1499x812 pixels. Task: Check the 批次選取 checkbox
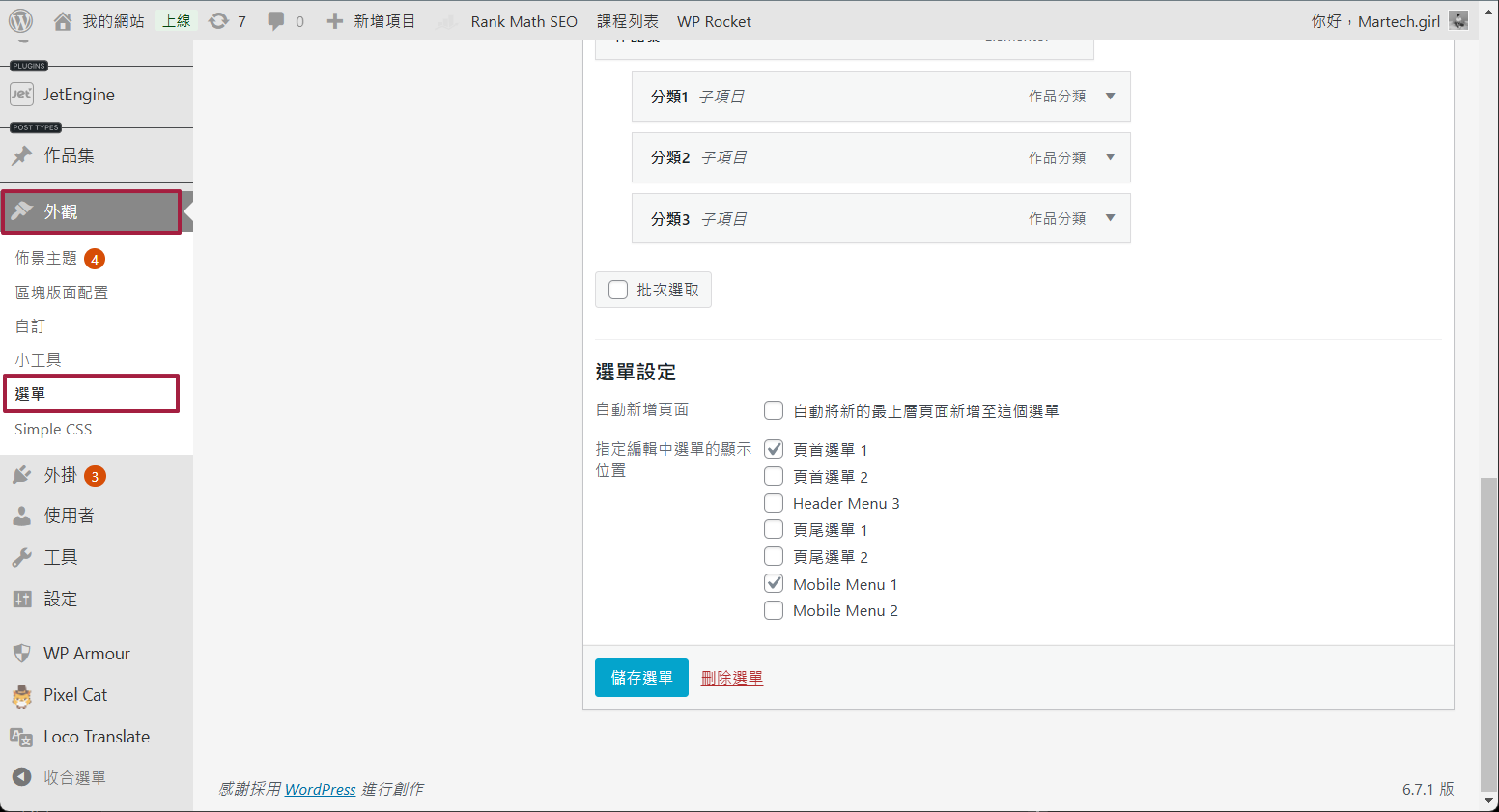click(618, 290)
